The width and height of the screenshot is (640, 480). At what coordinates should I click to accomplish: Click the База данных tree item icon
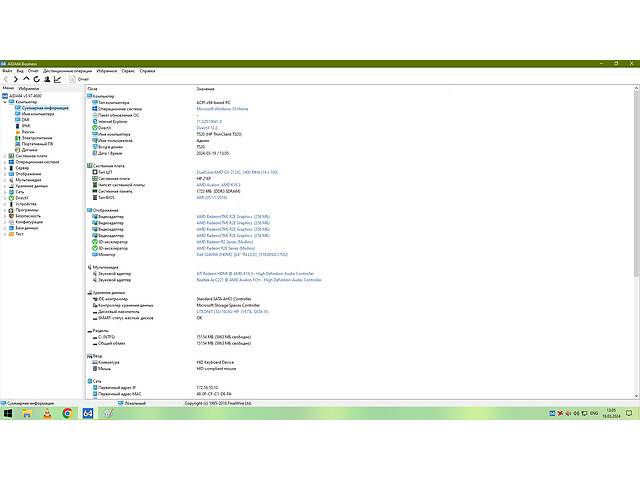click(11, 228)
